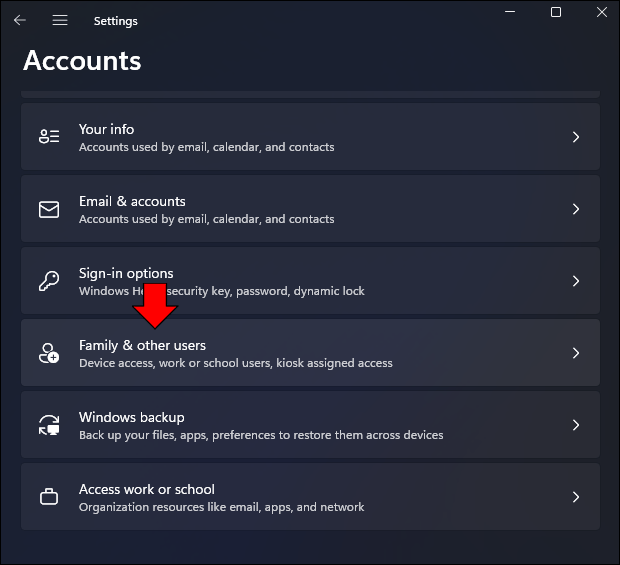Expand Family & other users chevron
This screenshot has width=620, height=565.
(576, 353)
